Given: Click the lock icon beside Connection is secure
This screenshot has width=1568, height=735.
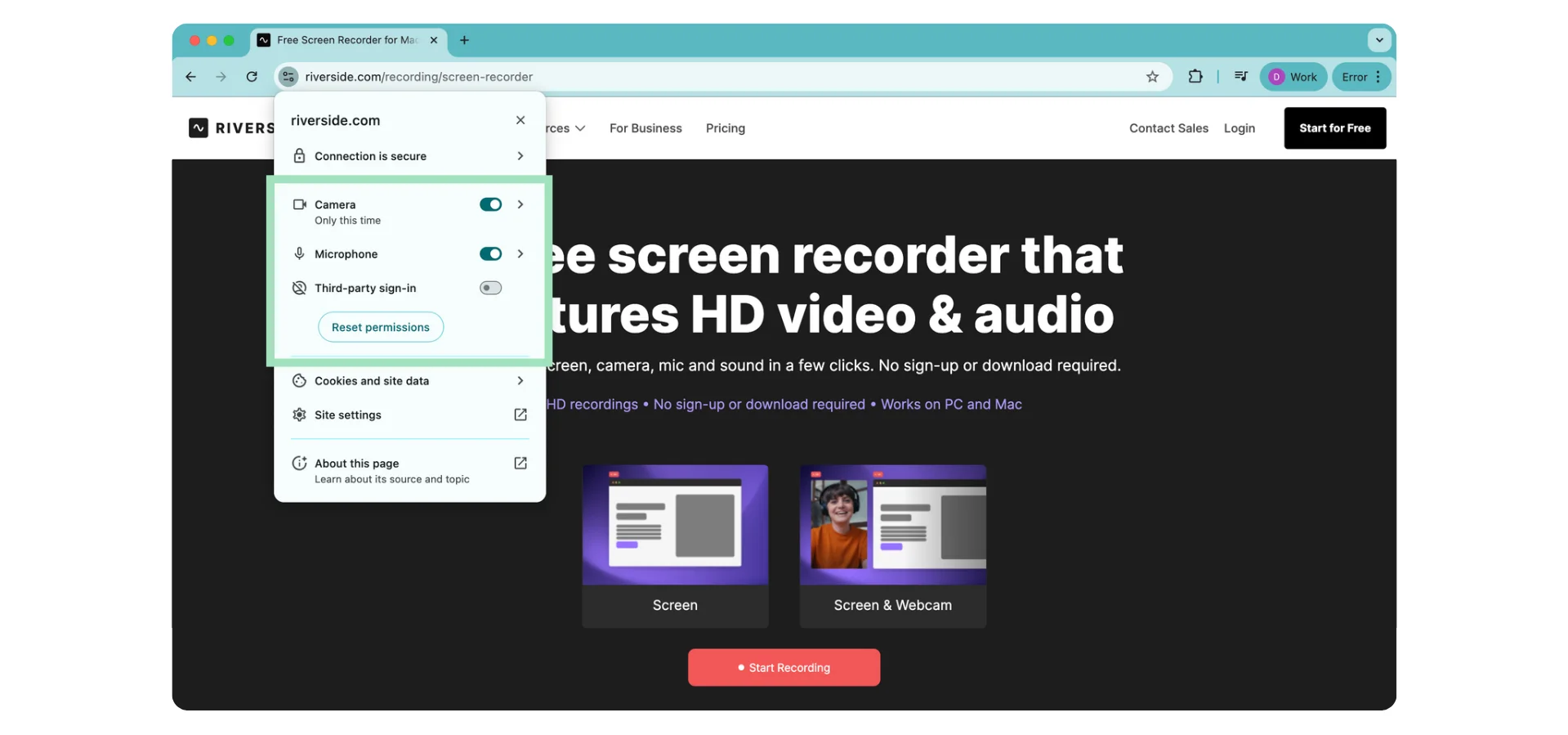Looking at the screenshot, I should [x=299, y=156].
